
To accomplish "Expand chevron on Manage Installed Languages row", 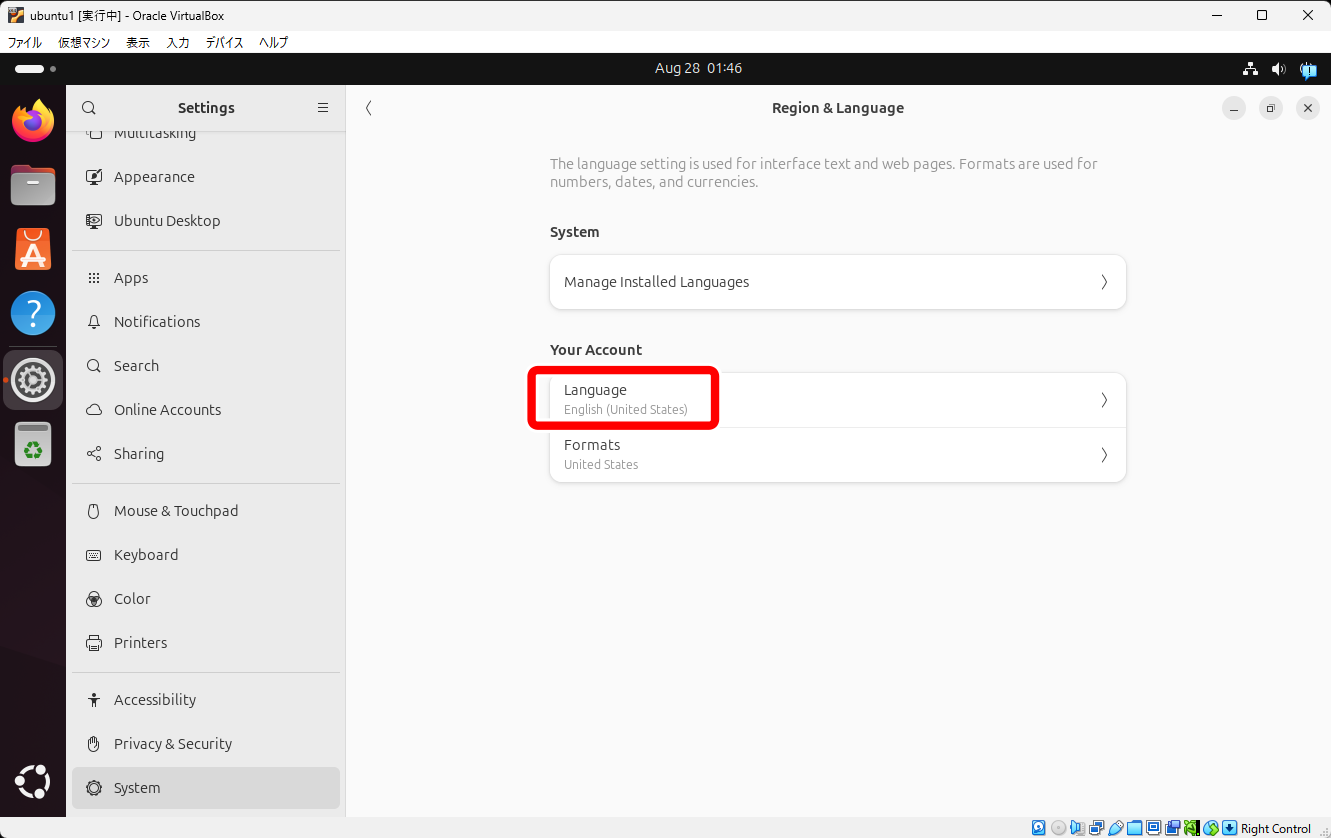I will [x=1104, y=282].
